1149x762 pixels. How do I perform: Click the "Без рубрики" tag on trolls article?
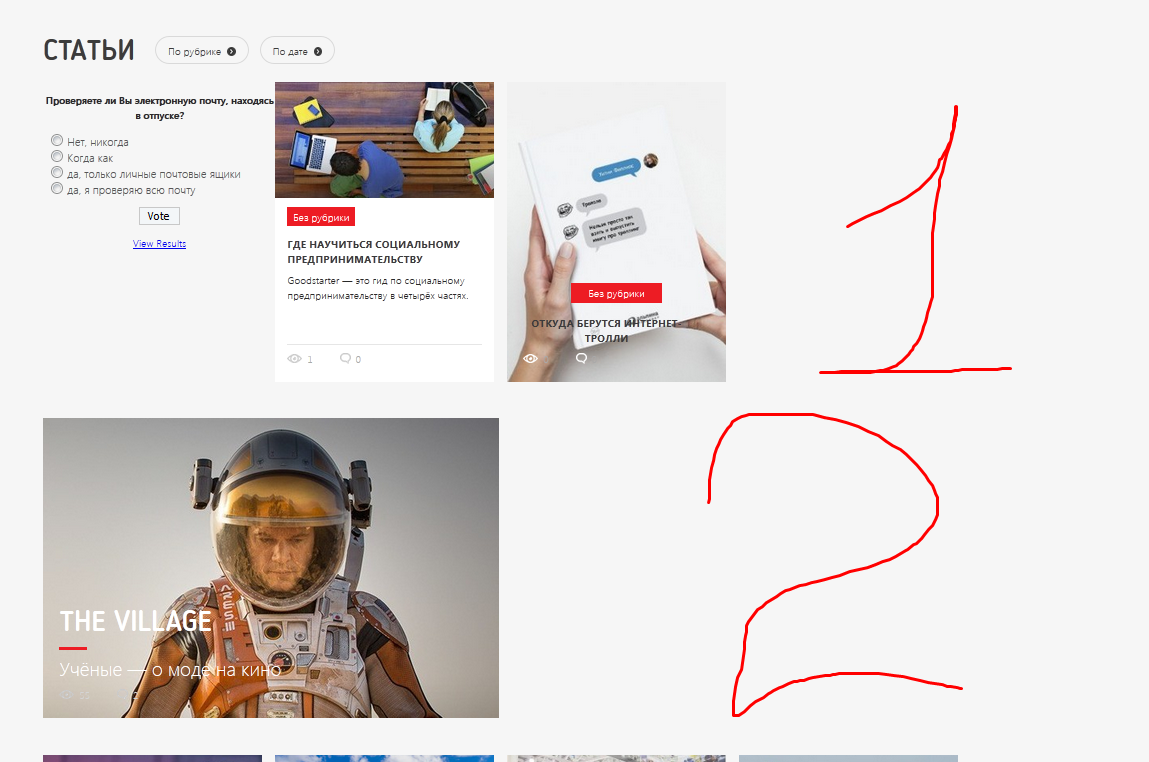point(616,293)
